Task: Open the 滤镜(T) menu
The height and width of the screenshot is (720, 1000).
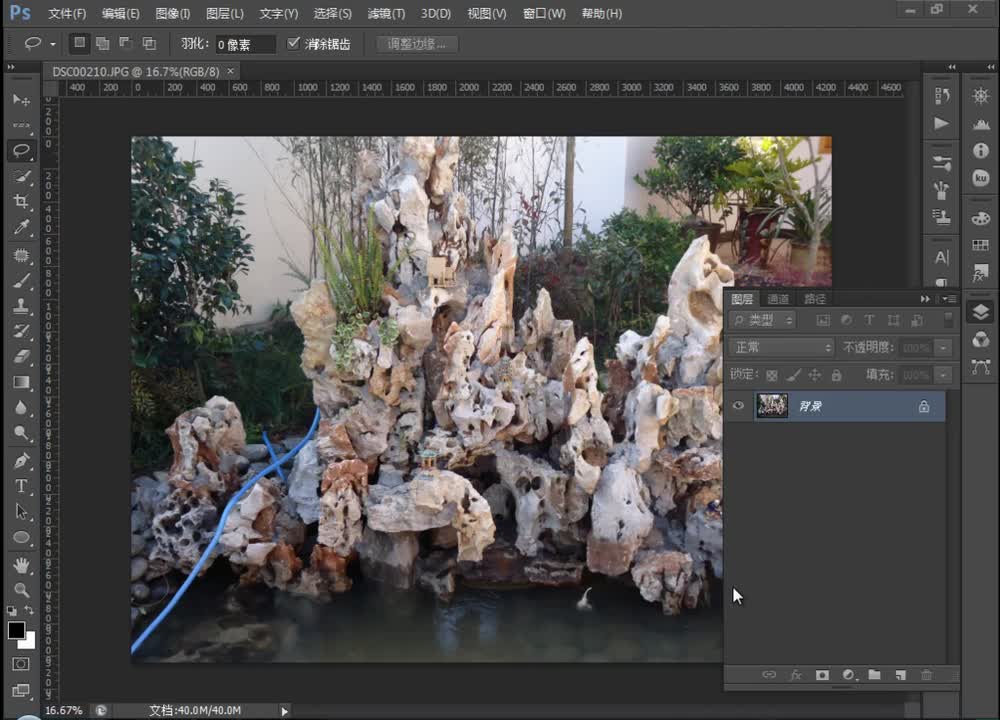Action: 386,14
